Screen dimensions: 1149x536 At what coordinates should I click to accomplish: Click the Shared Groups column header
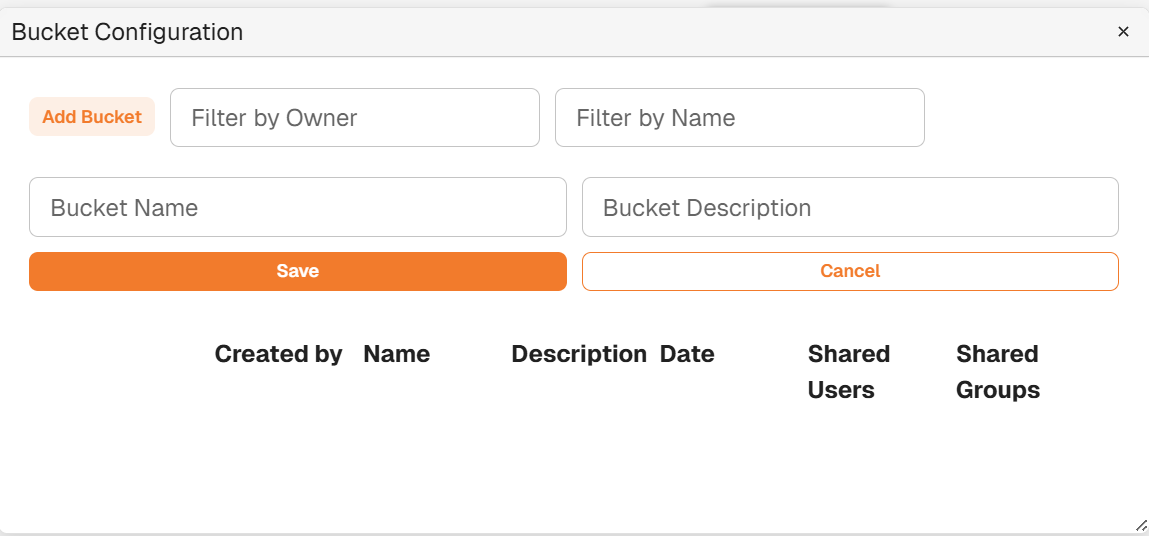pos(997,371)
